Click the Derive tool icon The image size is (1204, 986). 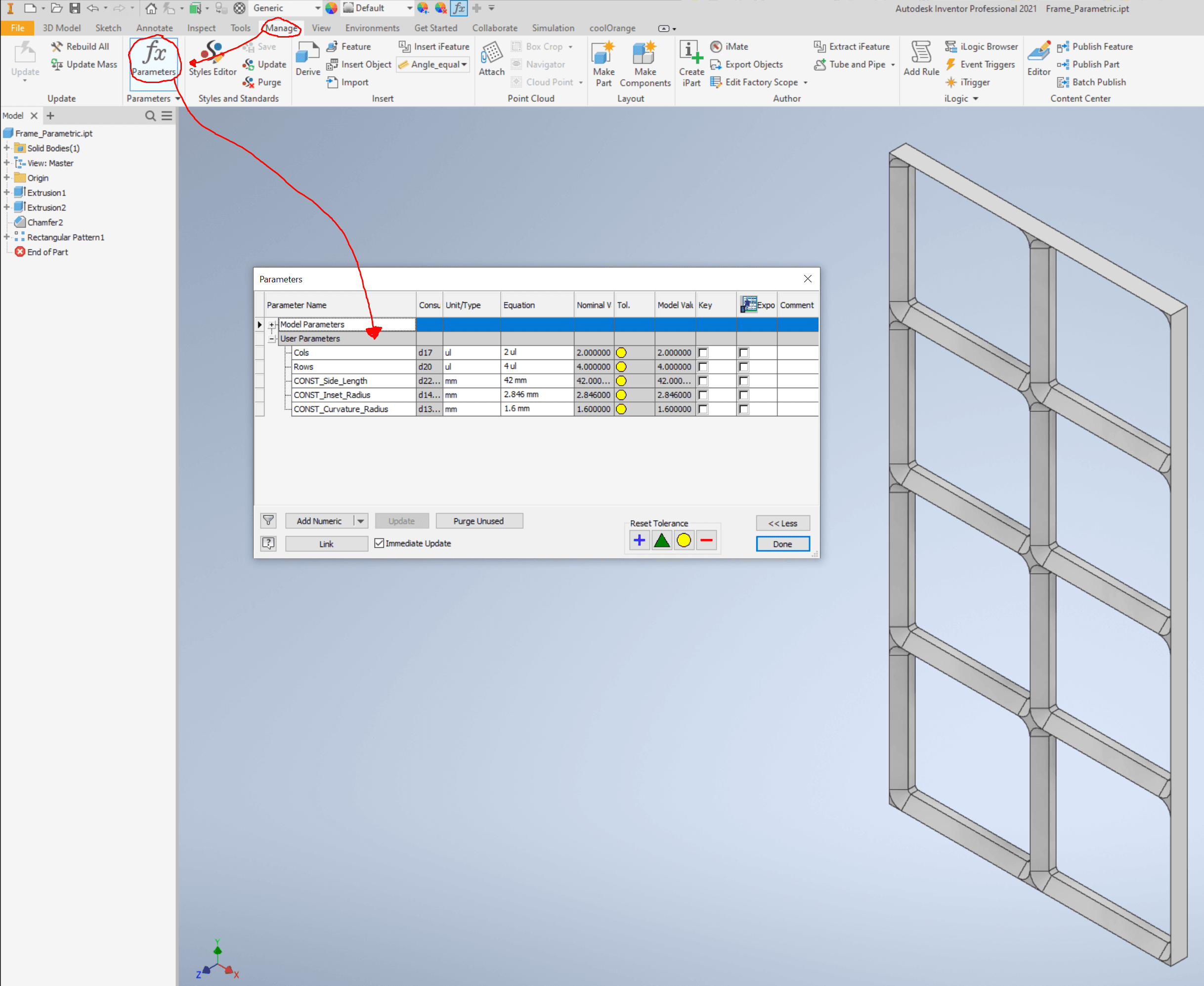click(x=307, y=58)
